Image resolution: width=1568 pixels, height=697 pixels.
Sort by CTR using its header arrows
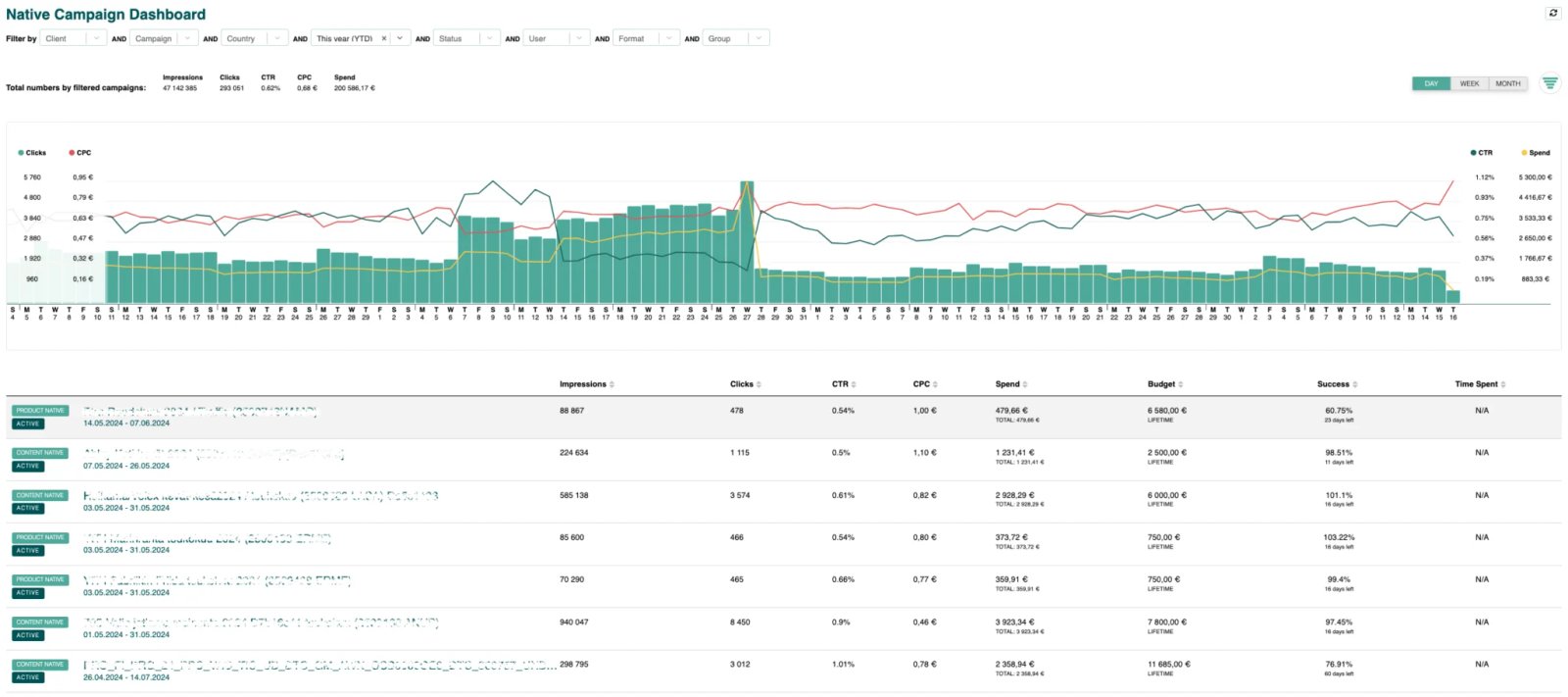[854, 384]
